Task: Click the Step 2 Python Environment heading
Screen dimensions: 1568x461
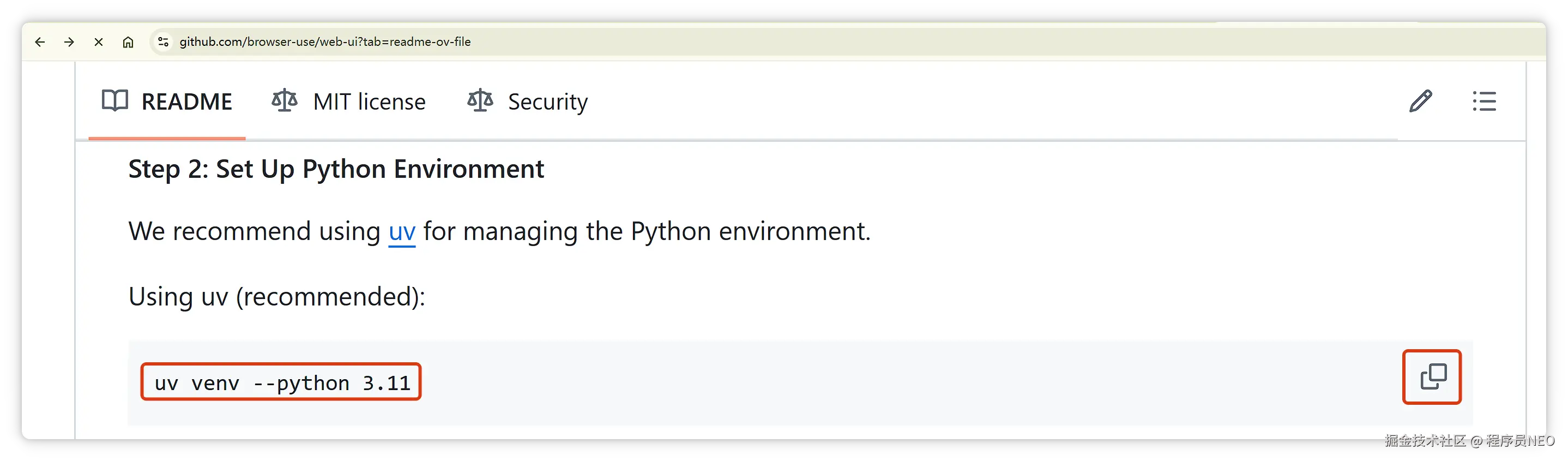Action: tap(336, 169)
